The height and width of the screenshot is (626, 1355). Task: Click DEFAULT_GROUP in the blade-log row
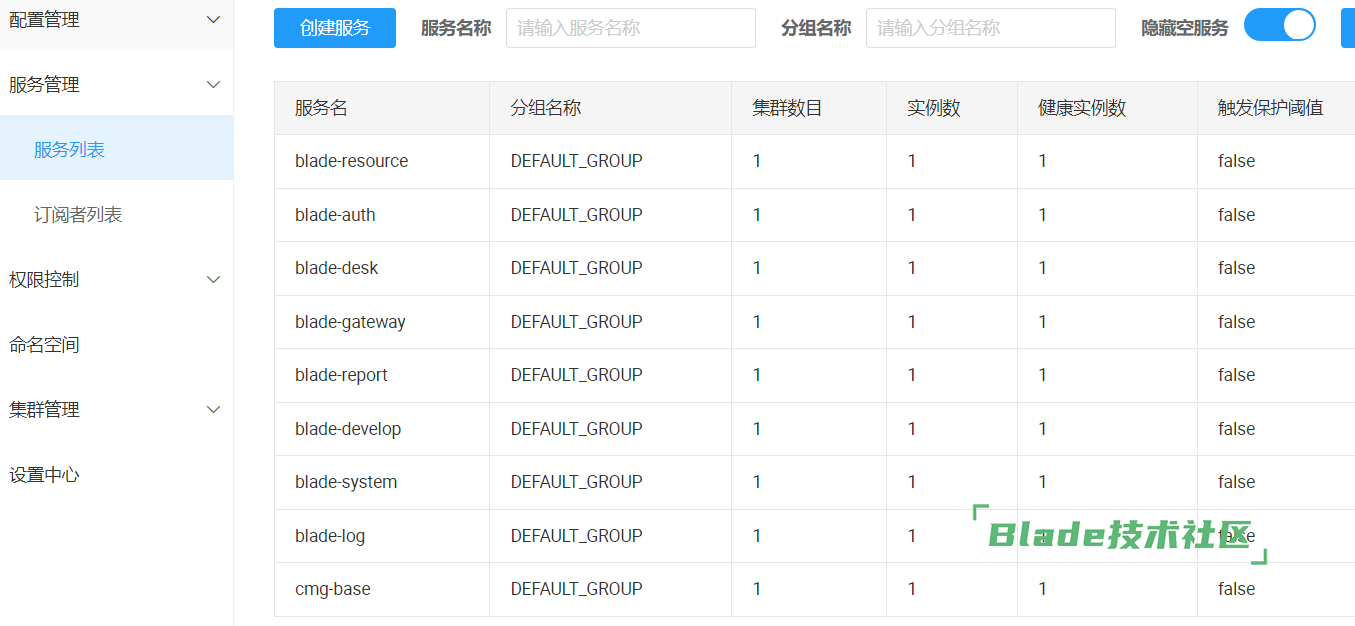(x=577, y=536)
